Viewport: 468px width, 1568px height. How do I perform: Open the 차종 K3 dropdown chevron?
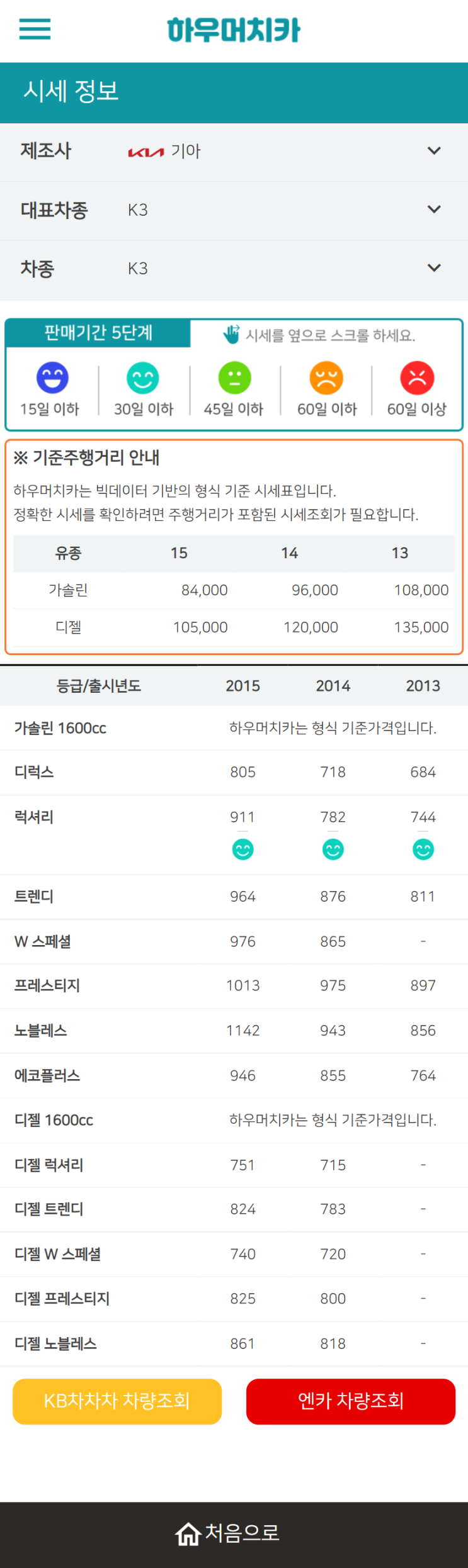(x=434, y=268)
